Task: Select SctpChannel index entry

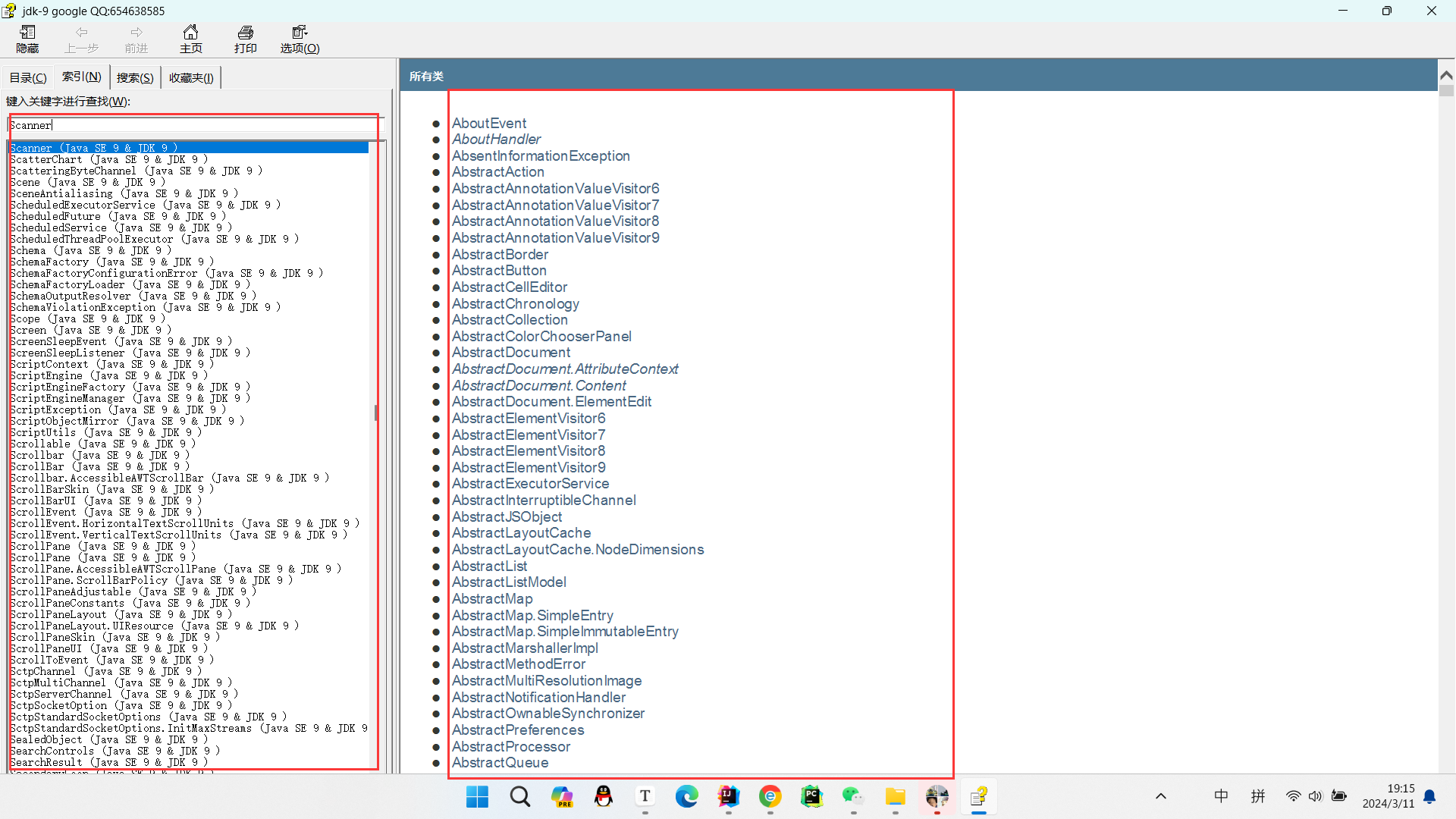Action: pos(105,671)
